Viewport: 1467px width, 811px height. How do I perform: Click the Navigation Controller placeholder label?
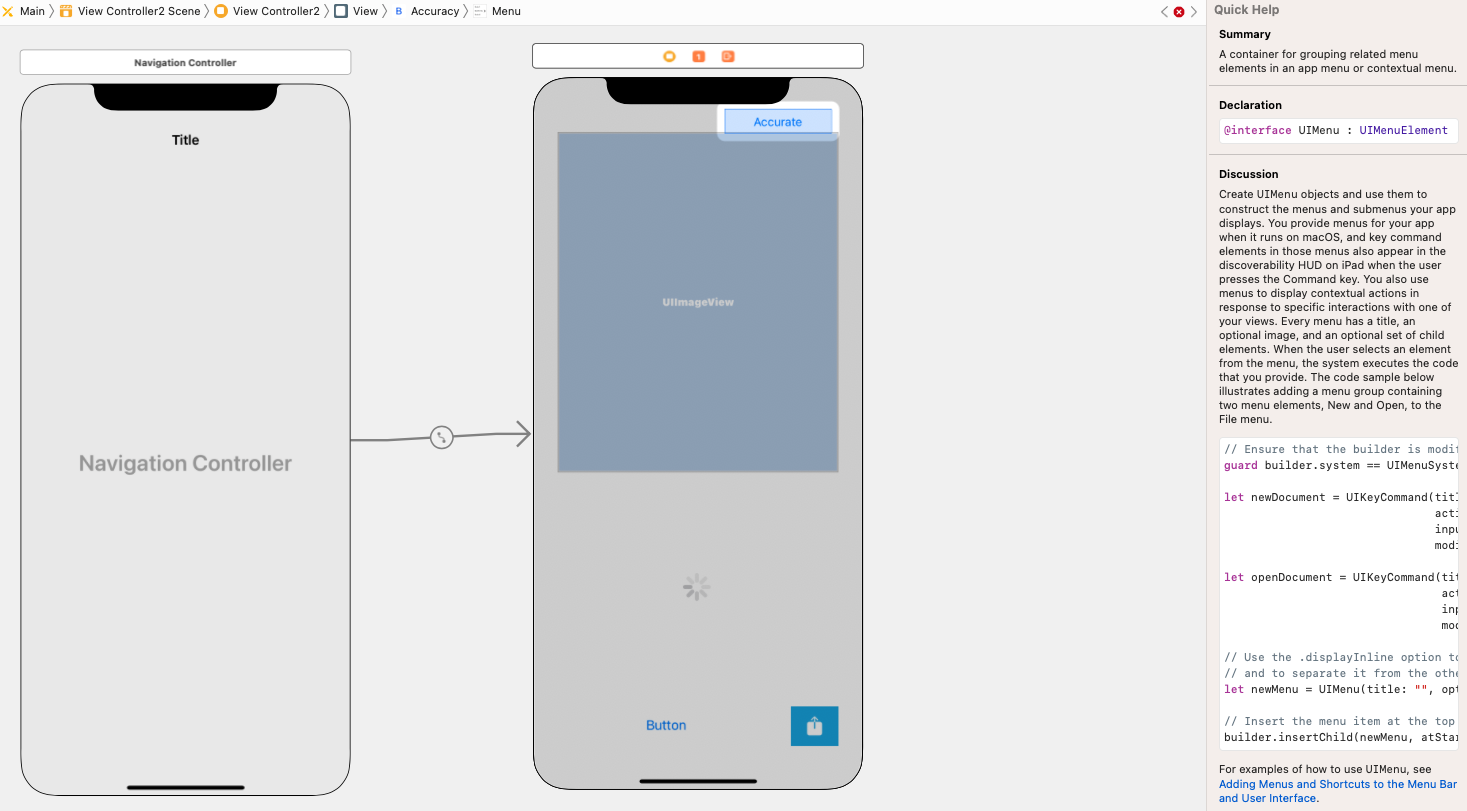(185, 463)
